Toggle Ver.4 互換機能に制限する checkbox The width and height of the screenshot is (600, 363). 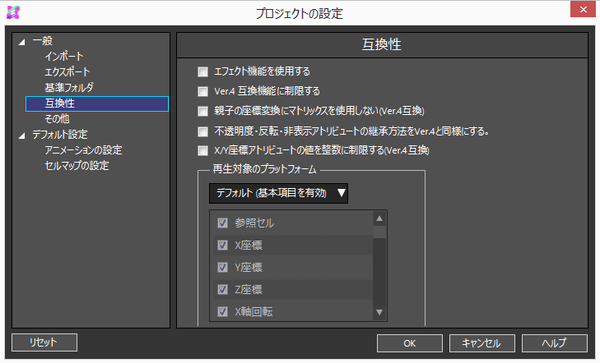coord(203,91)
